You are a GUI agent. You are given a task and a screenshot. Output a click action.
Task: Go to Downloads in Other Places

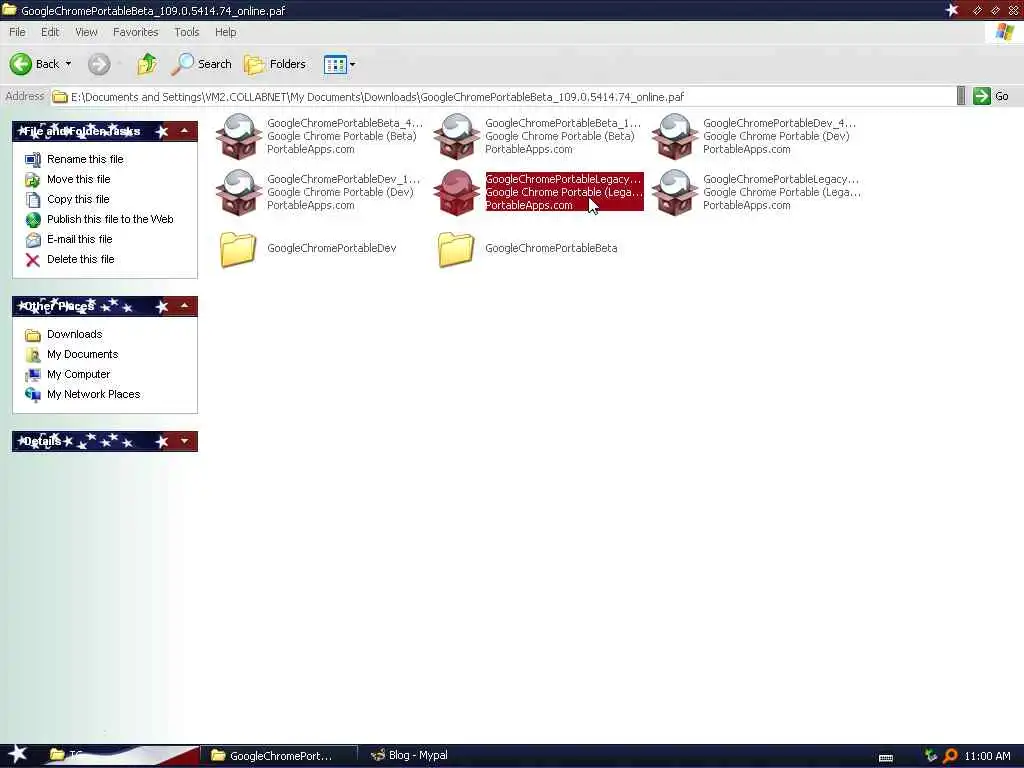[x=74, y=334]
